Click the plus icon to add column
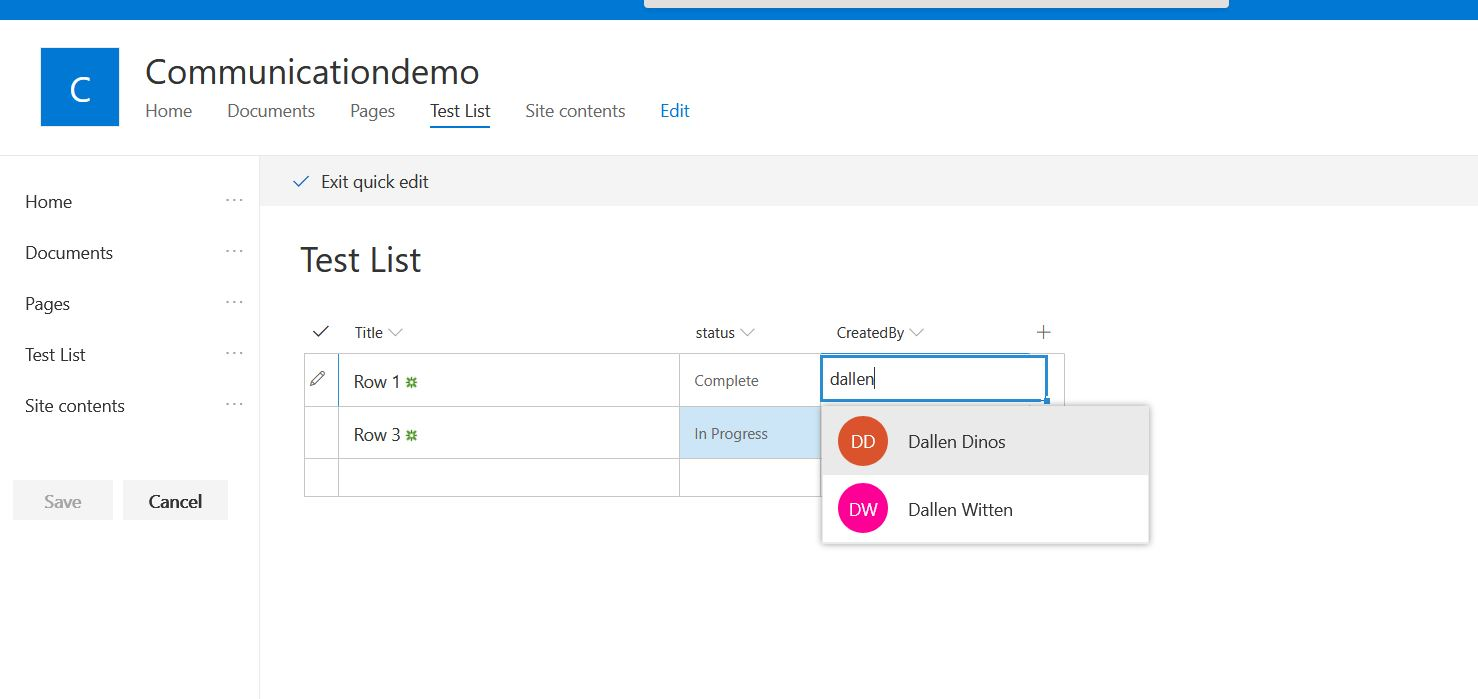The height and width of the screenshot is (699, 1478). point(1043,332)
